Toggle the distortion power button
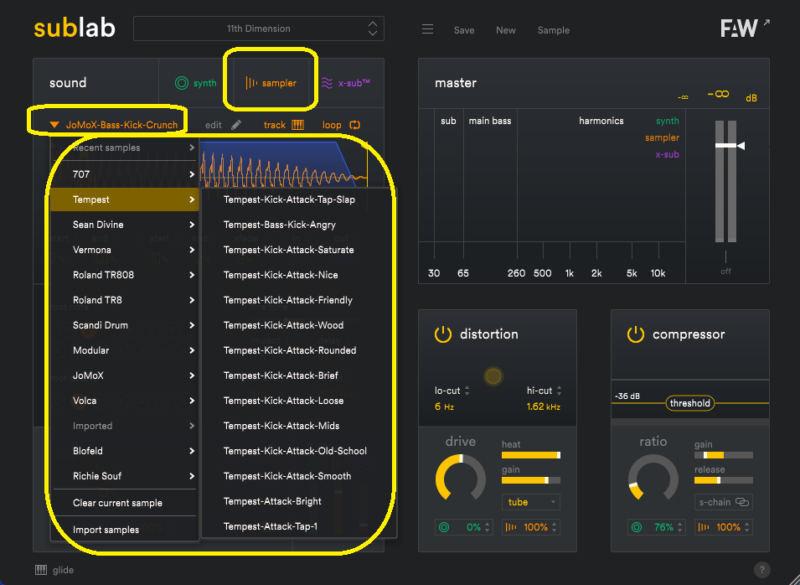The height and width of the screenshot is (585, 800). click(x=443, y=334)
